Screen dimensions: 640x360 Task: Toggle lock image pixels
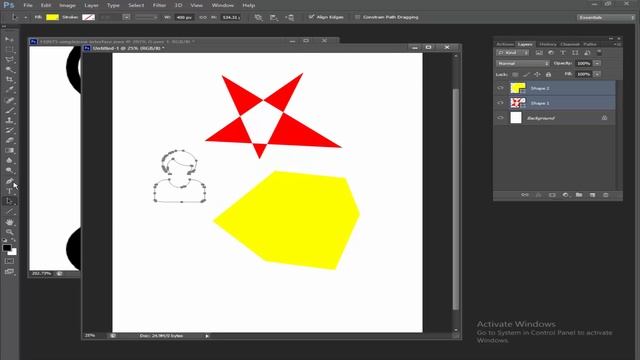[x=527, y=74]
